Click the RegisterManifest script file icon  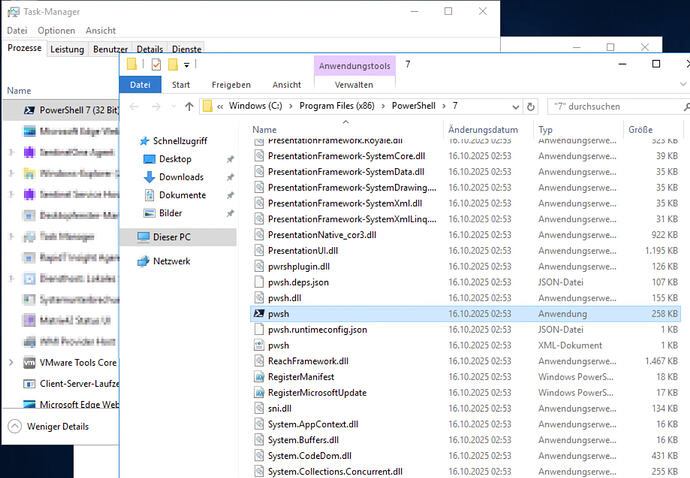(258, 377)
